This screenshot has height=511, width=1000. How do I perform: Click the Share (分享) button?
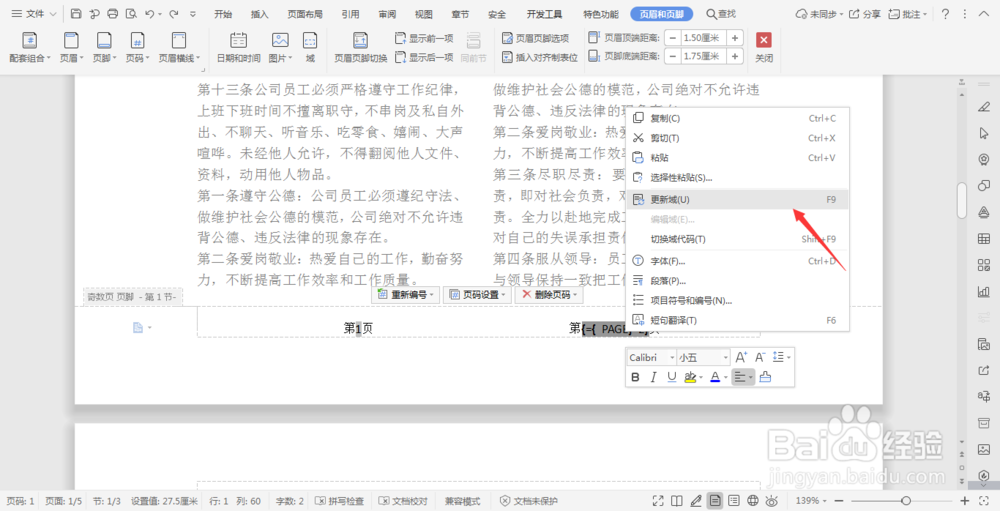(865, 13)
